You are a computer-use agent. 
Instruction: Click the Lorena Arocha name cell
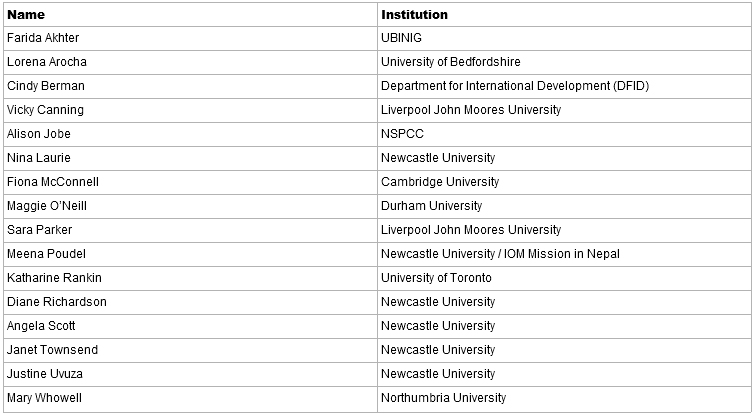pyautogui.click(x=47, y=62)
